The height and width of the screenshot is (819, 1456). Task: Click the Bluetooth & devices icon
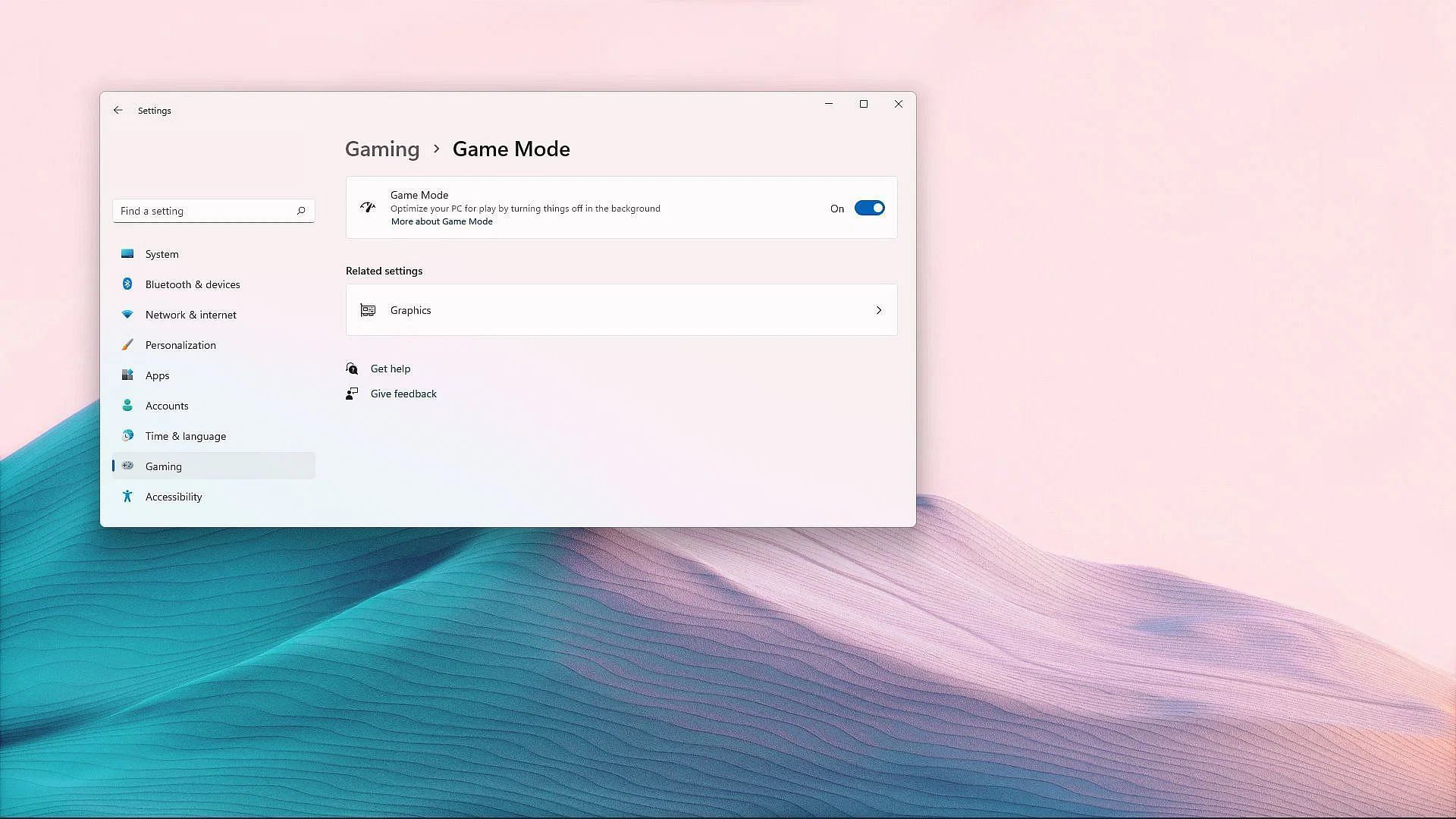click(127, 283)
